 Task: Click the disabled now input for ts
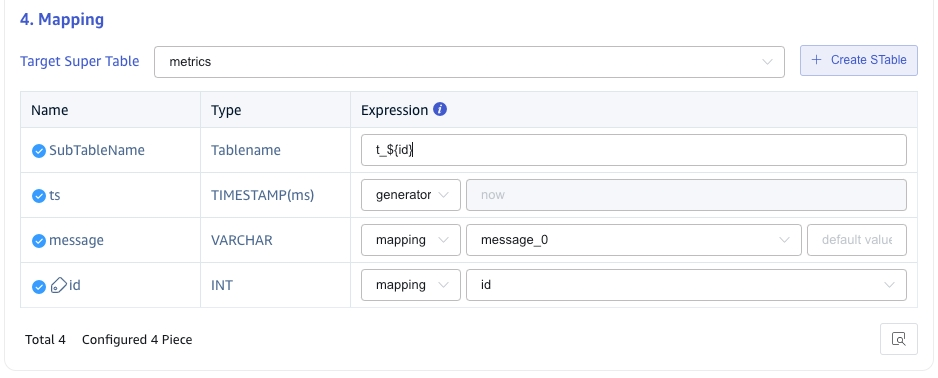click(x=686, y=195)
